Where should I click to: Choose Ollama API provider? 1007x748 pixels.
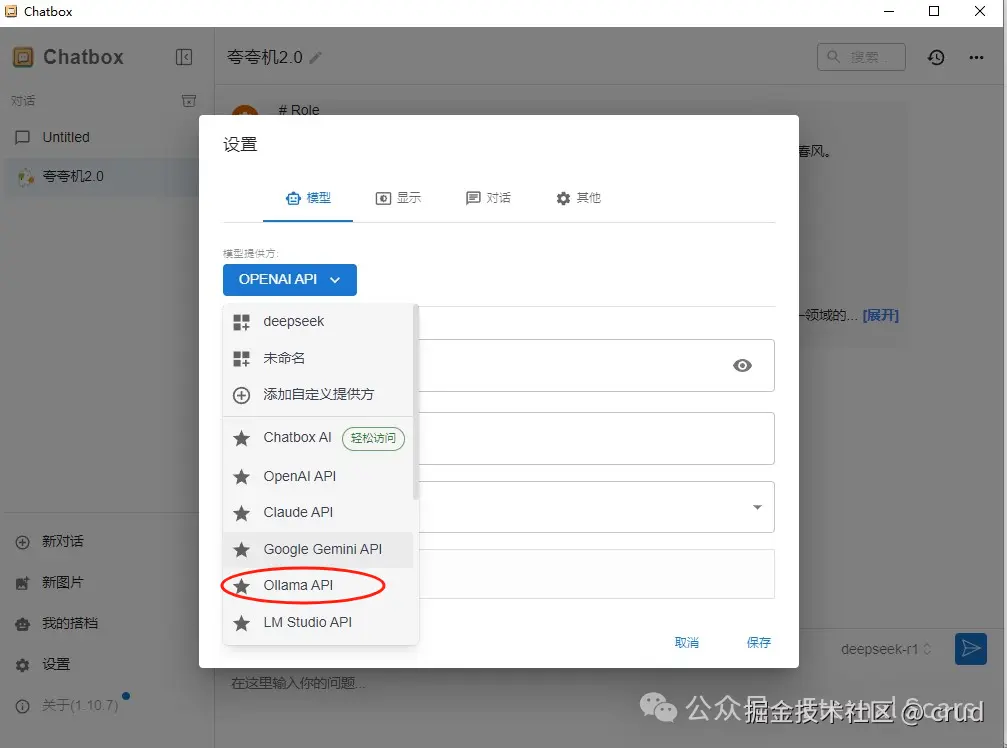pos(318,586)
